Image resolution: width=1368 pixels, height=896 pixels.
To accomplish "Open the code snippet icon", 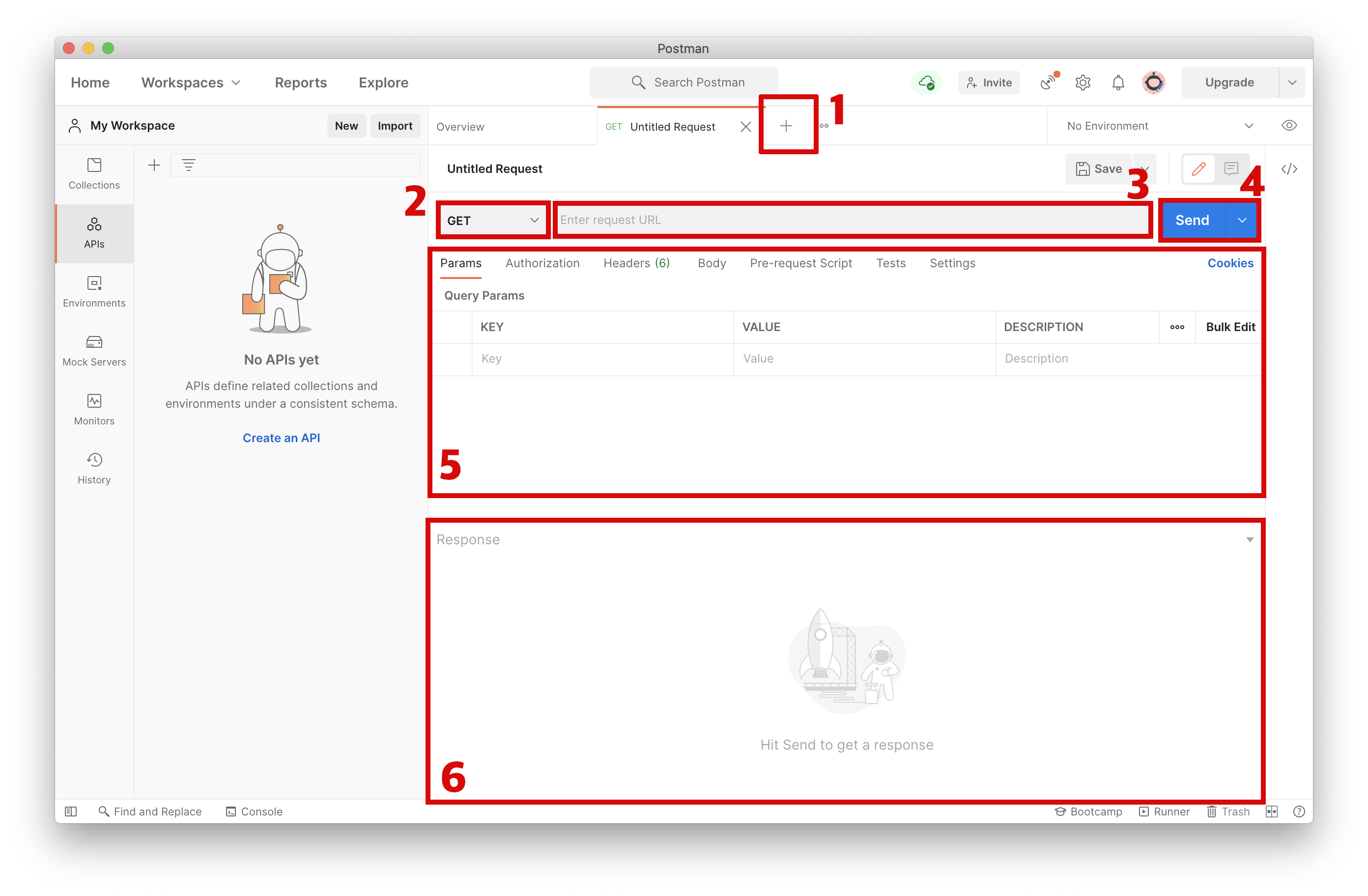I will 1289,169.
